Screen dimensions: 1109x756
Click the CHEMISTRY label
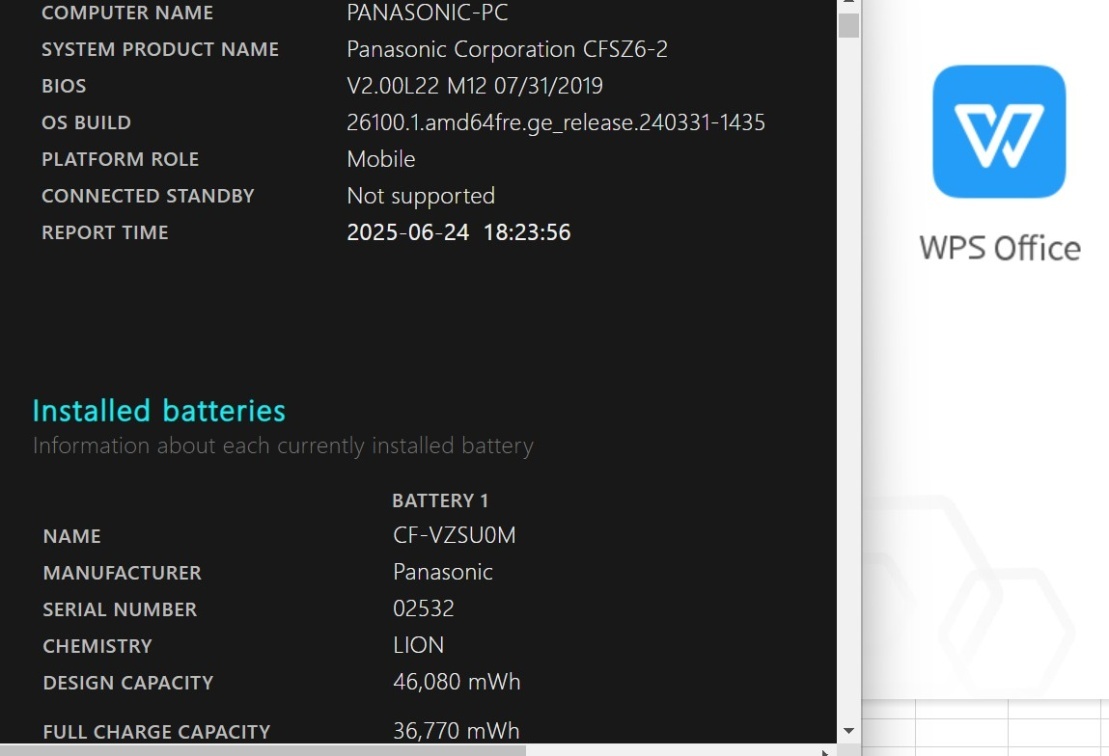pyautogui.click(x=98, y=646)
